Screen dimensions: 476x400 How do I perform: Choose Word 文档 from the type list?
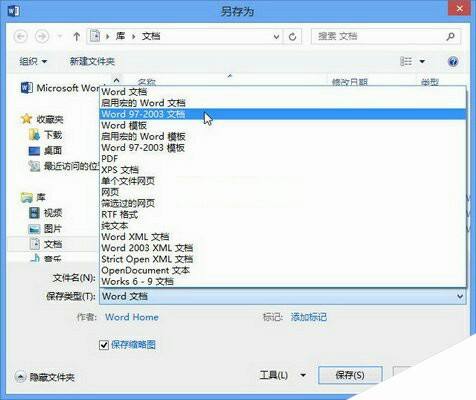[283, 92]
